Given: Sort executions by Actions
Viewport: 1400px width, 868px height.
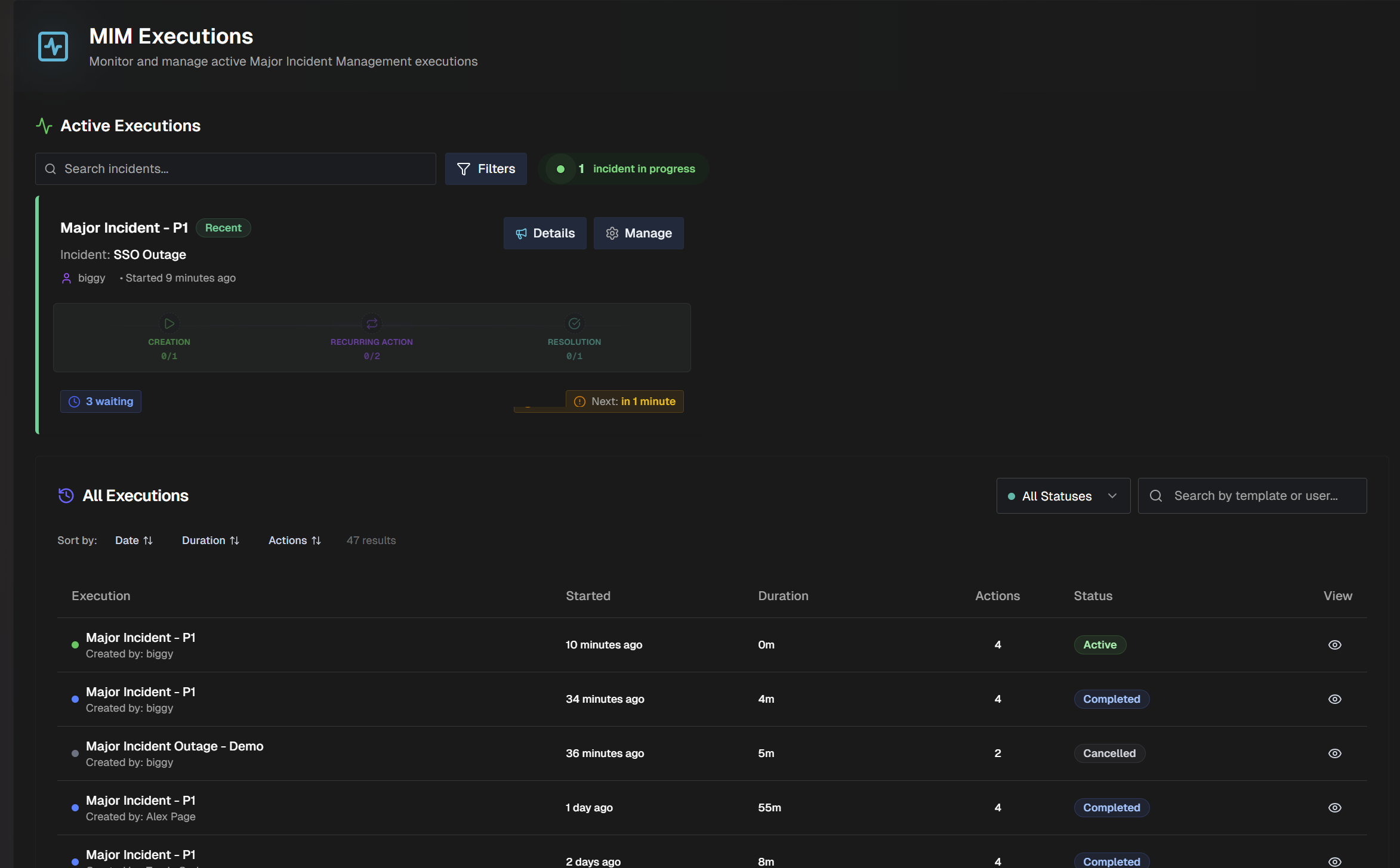Looking at the screenshot, I should pos(294,540).
